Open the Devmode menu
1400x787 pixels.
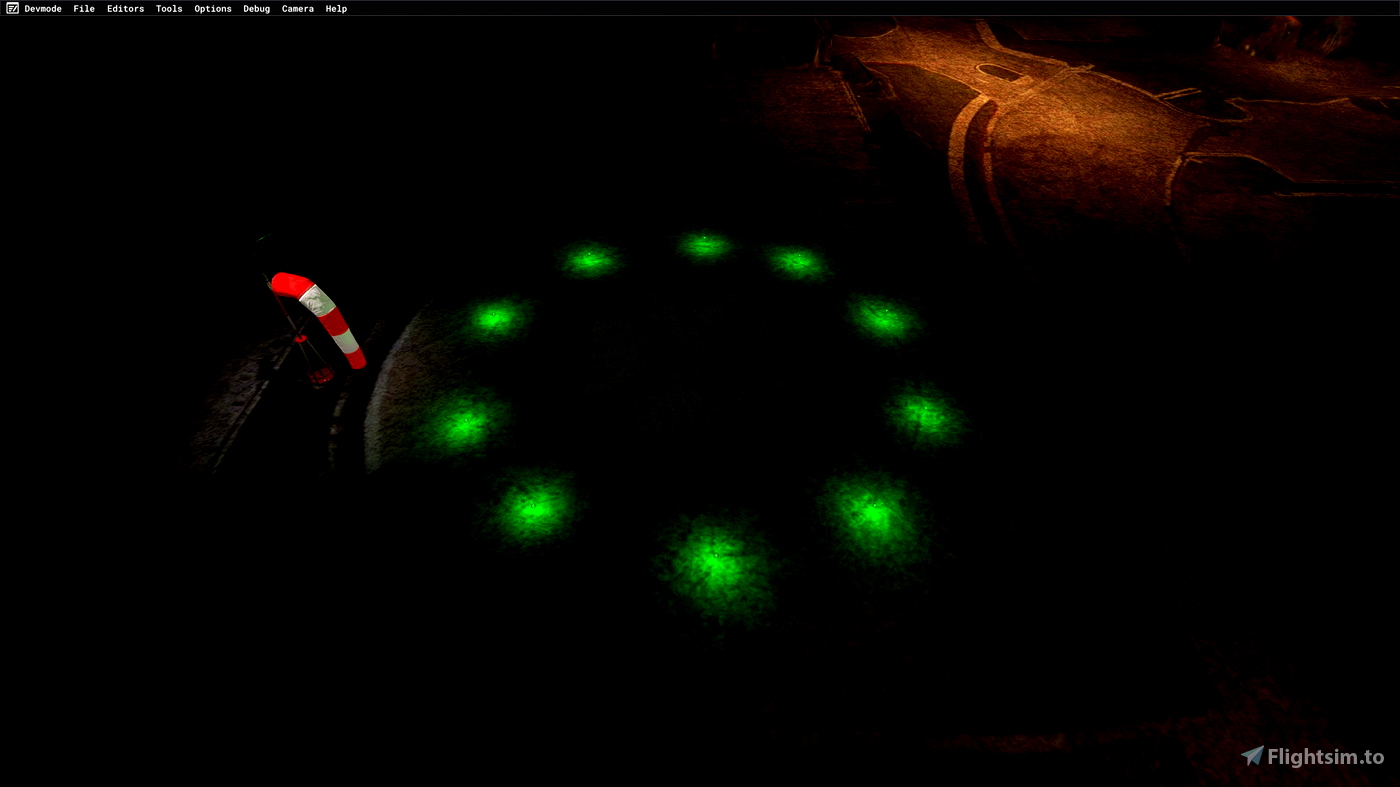pyautogui.click(x=43, y=8)
